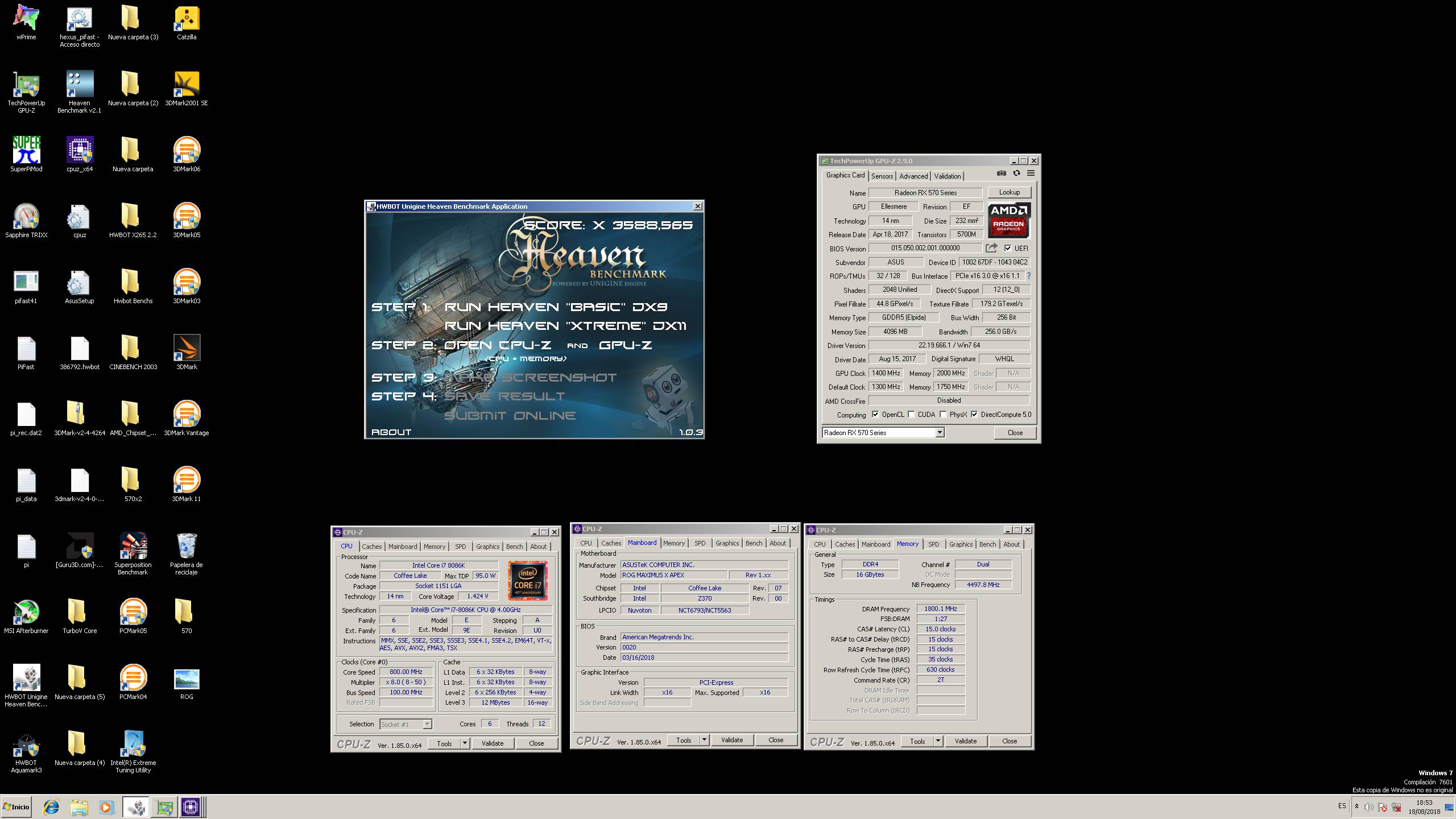Select the Papelera de reciclaje icon
Viewport: 1456px width, 819px height.
pyautogui.click(x=187, y=554)
